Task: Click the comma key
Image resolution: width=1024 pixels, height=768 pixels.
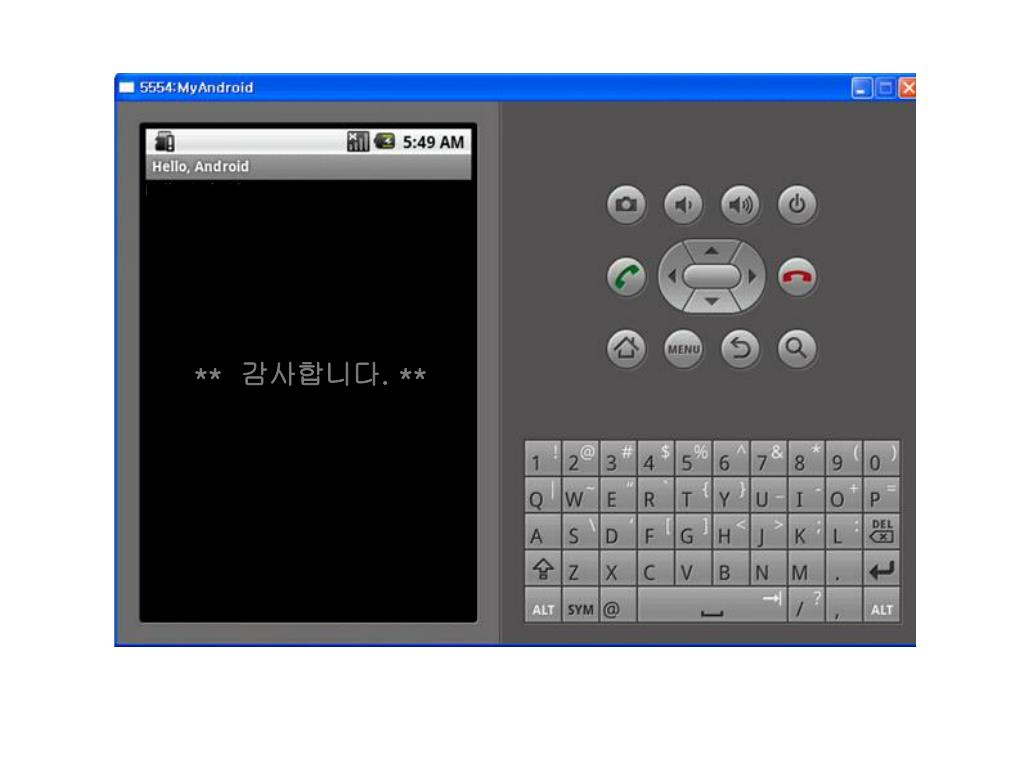Action: 844,605
